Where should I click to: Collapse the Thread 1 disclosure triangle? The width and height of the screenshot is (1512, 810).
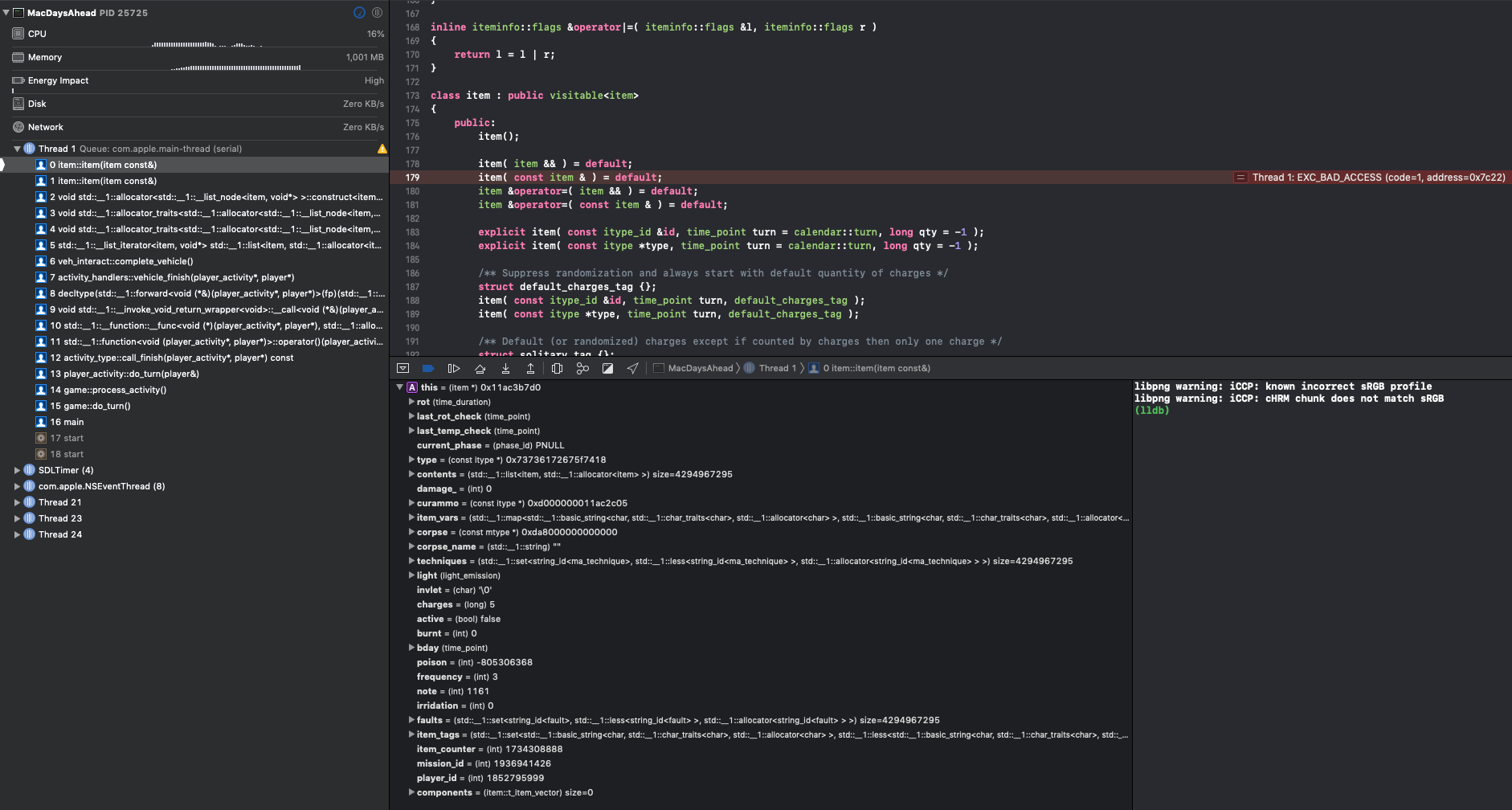tap(17, 148)
